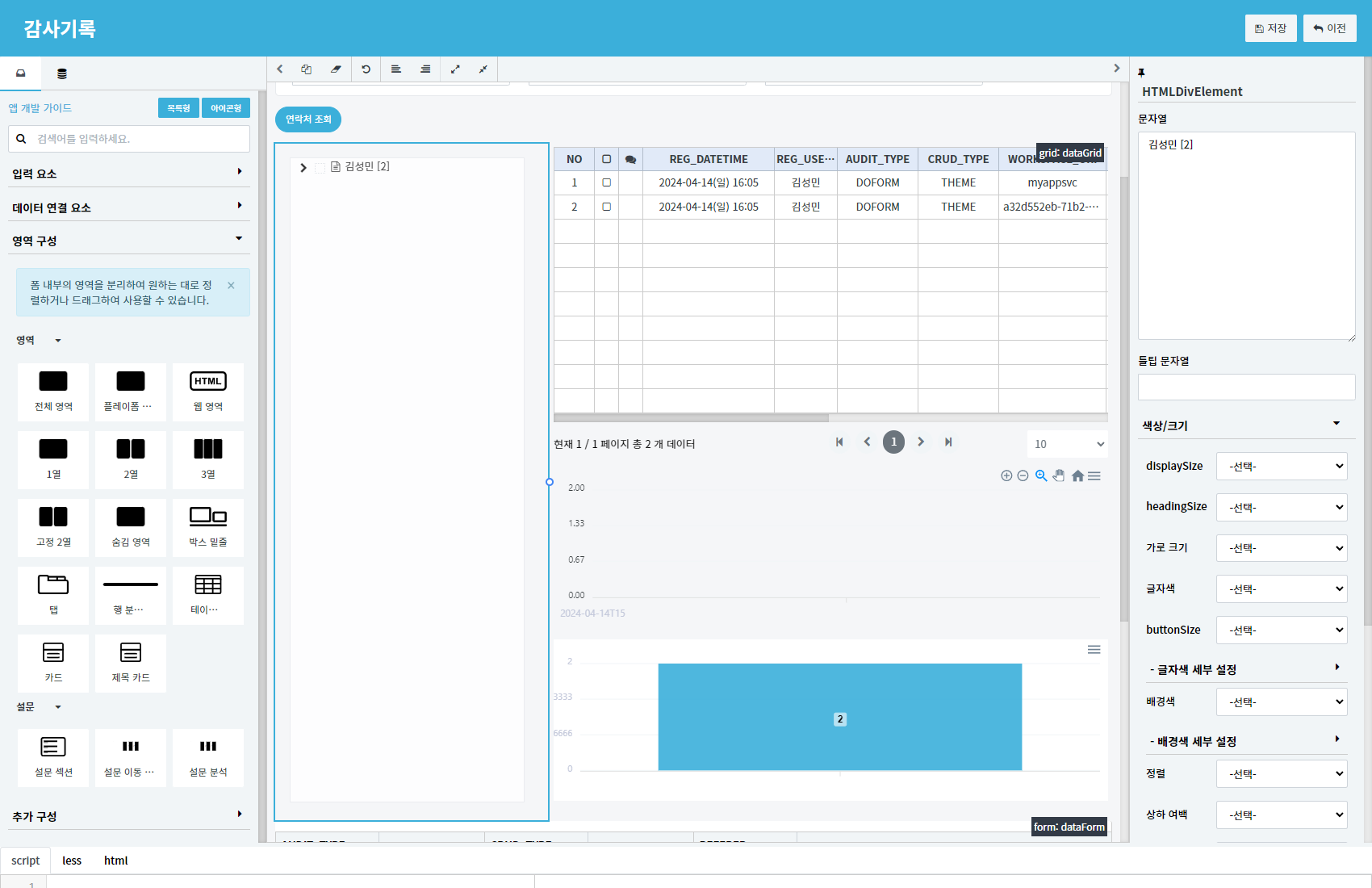Open the line chart hamburger menu
The width and height of the screenshot is (1372, 888).
(1094, 476)
